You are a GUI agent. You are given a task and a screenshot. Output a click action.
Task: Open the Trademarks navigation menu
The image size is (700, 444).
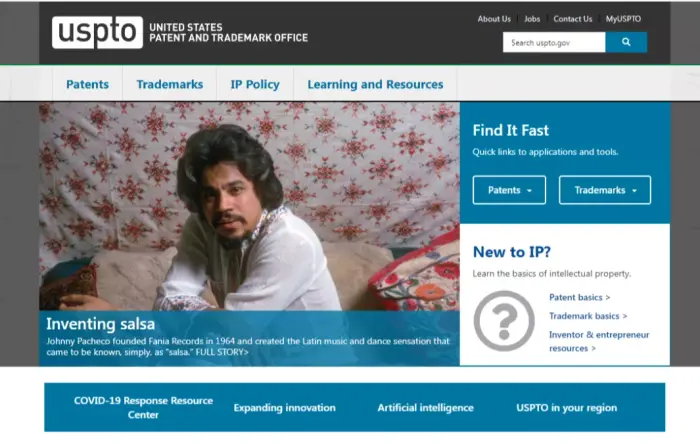(x=169, y=85)
